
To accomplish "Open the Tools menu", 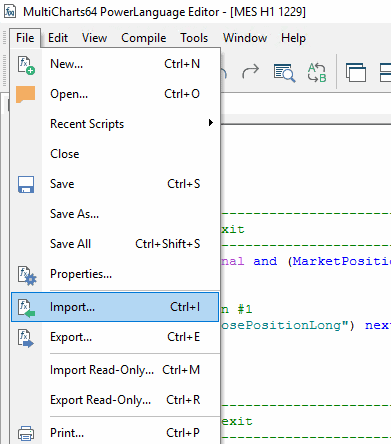I will pyautogui.click(x=194, y=38).
